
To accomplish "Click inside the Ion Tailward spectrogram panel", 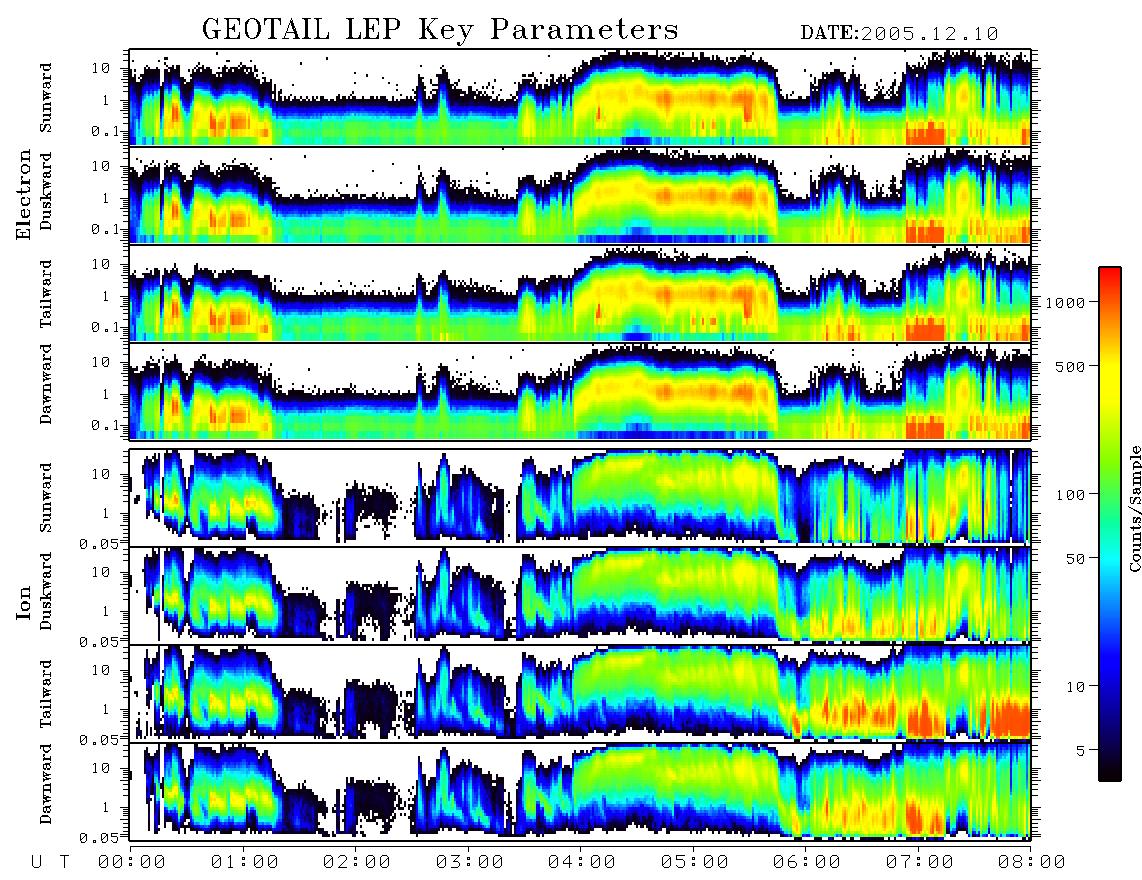I will tap(580, 693).
